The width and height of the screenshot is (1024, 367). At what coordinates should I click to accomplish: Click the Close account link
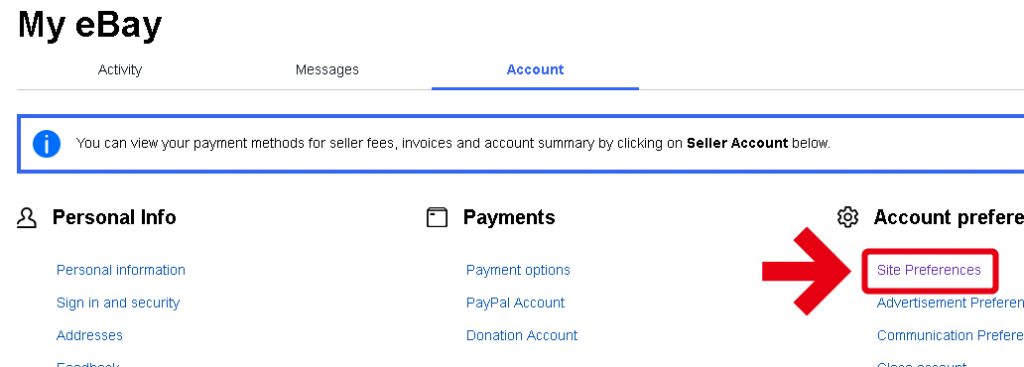click(921, 364)
